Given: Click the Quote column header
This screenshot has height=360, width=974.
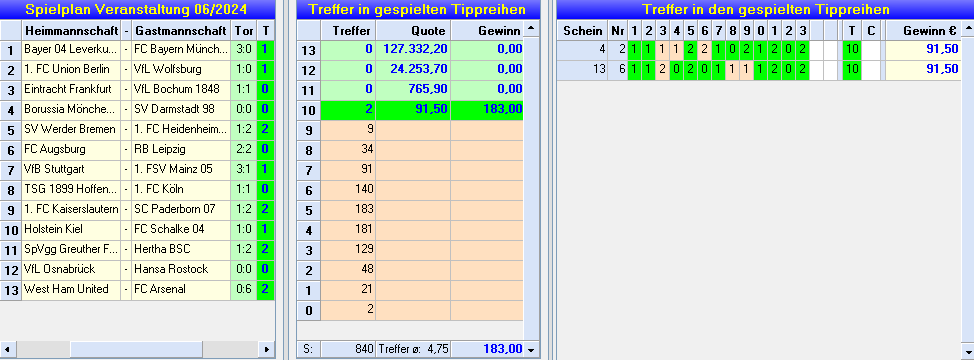Looking at the screenshot, I should click(x=413, y=30).
